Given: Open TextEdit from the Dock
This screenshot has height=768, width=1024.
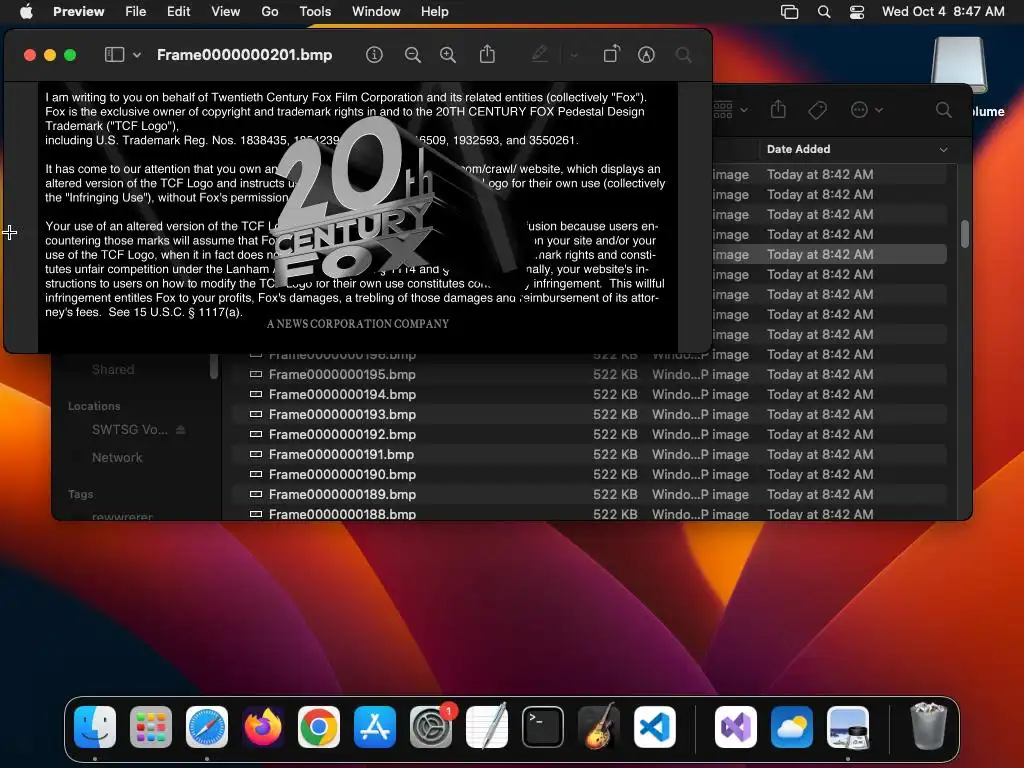Looking at the screenshot, I should (x=487, y=727).
